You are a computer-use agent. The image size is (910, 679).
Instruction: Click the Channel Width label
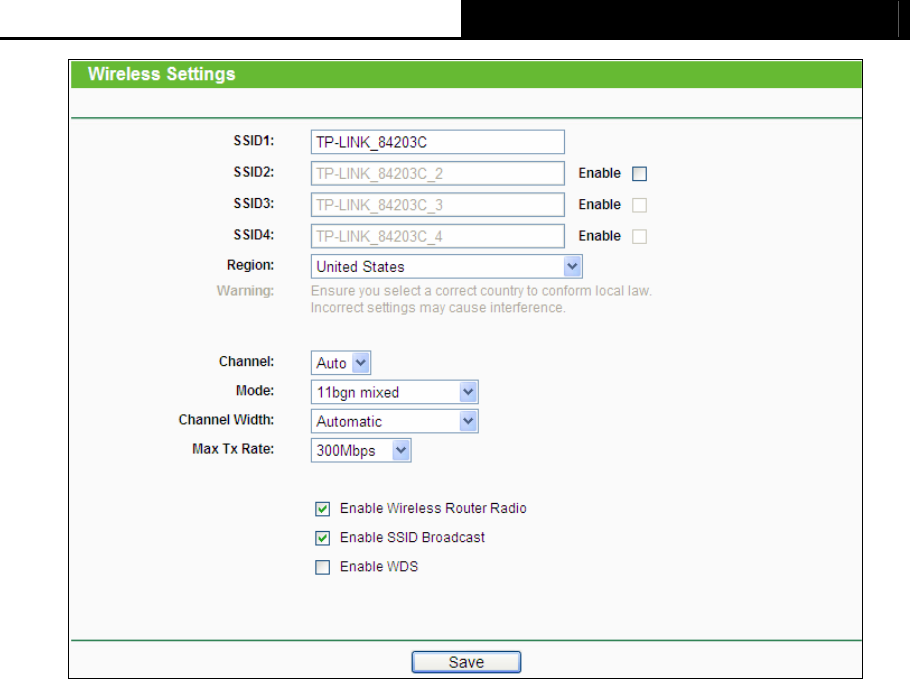(226, 420)
